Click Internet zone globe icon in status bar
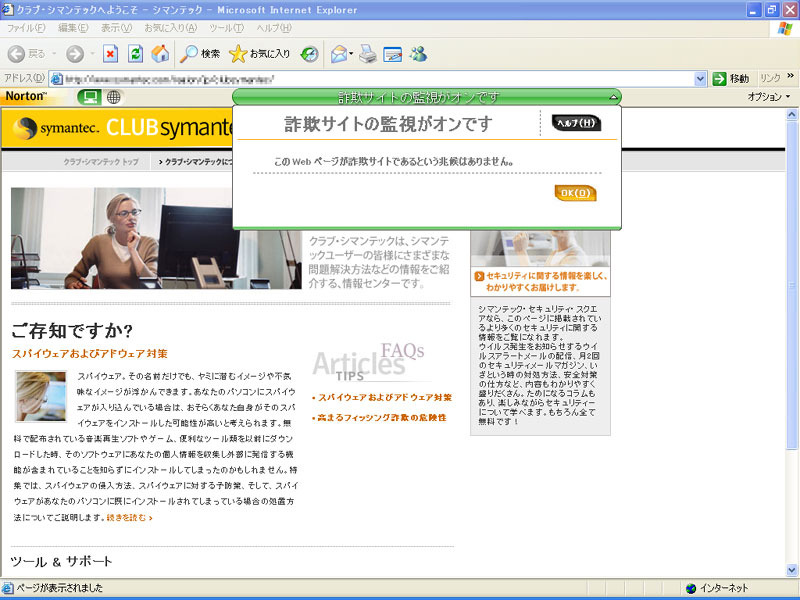This screenshot has width=800, height=600. tap(691, 588)
